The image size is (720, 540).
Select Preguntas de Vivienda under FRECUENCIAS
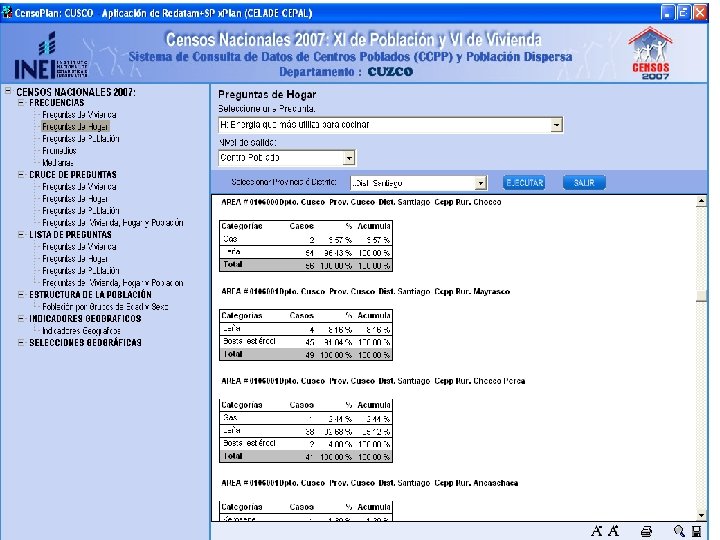coord(79,115)
